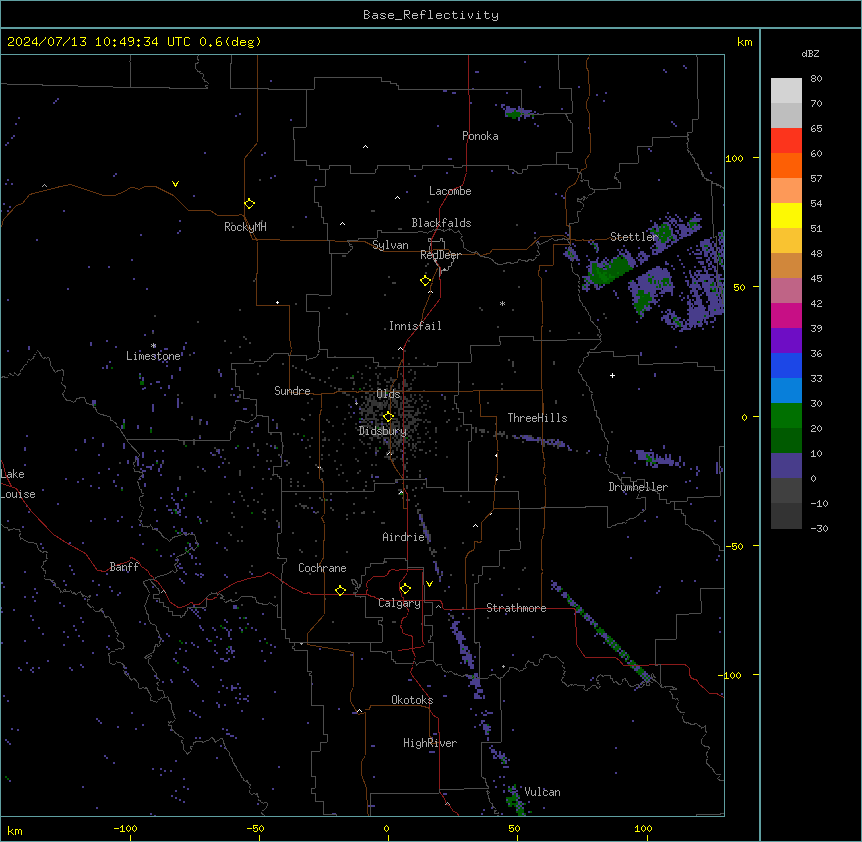Click the Limestone label
Viewport: 862px width, 842px height.
pyautogui.click(x=153, y=356)
